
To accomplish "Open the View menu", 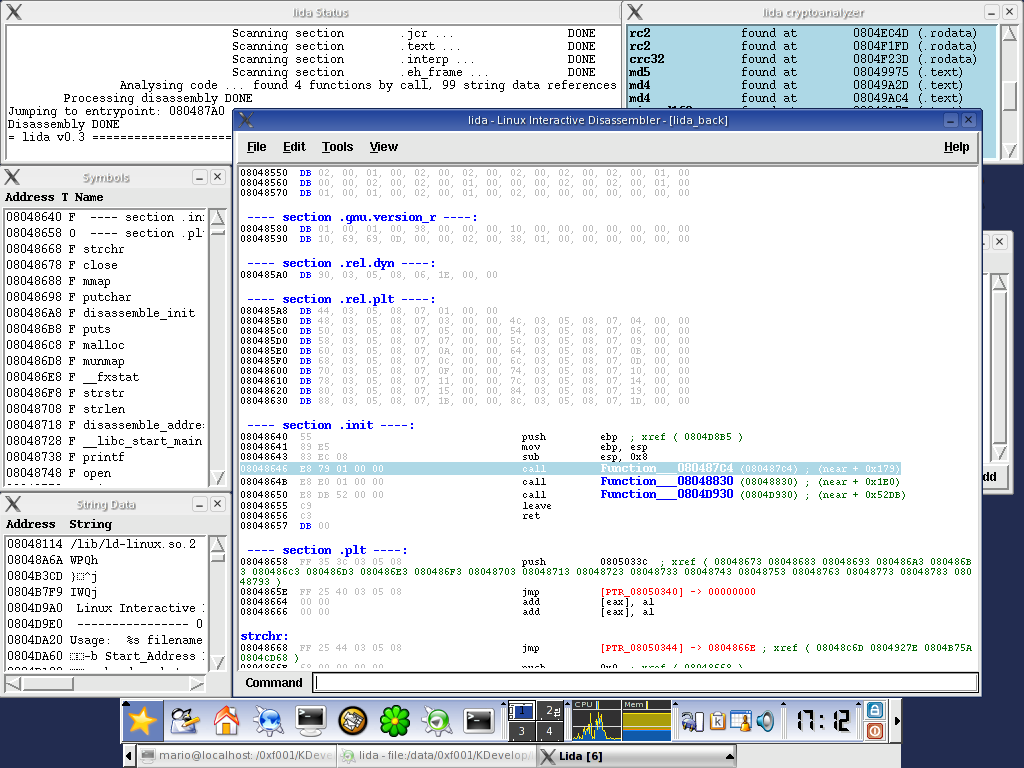I will click(x=383, y=147).
